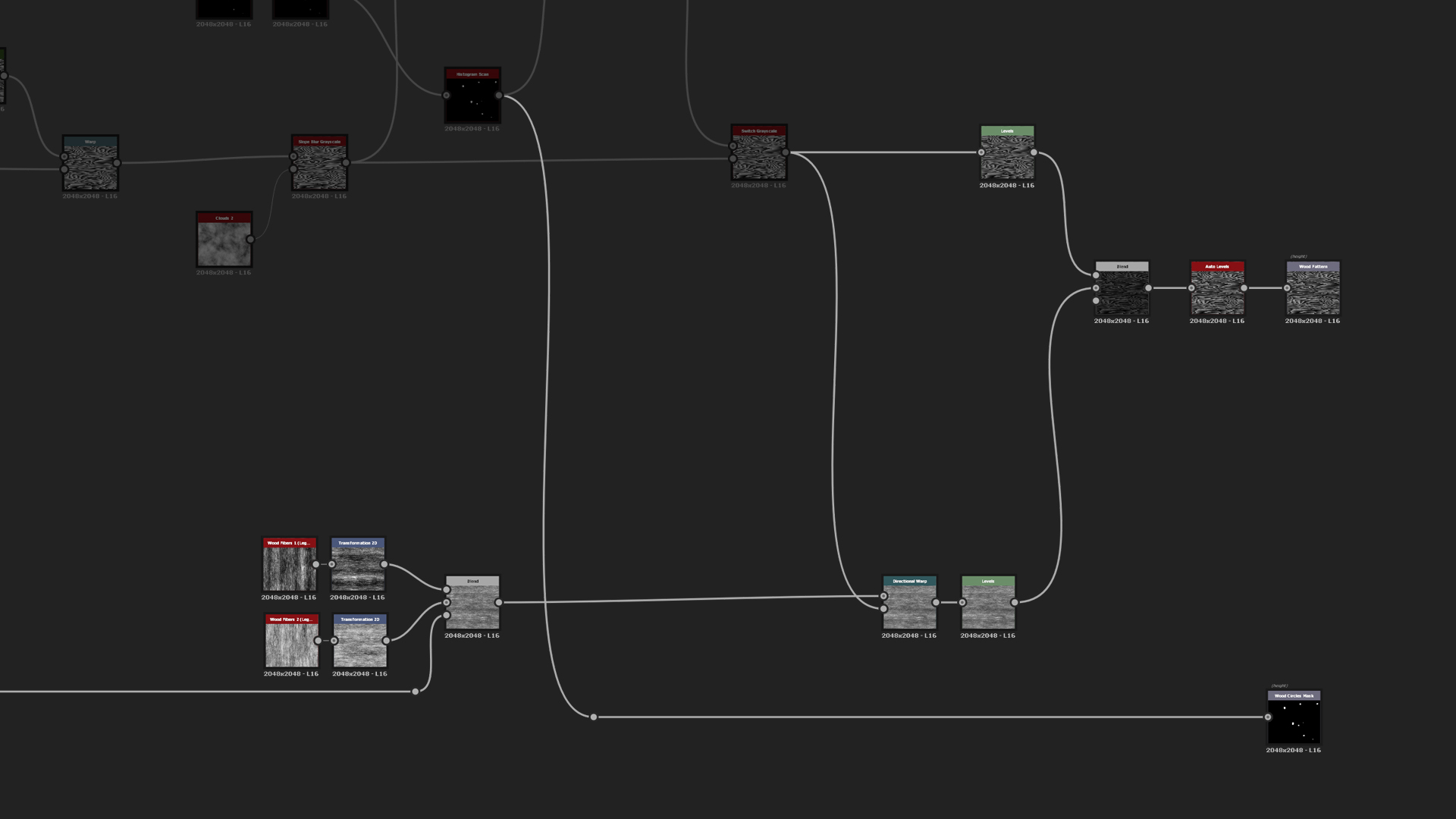Click the Histogram Scan output connector
Screen dimensions: 1456x819
coord(498,96)
